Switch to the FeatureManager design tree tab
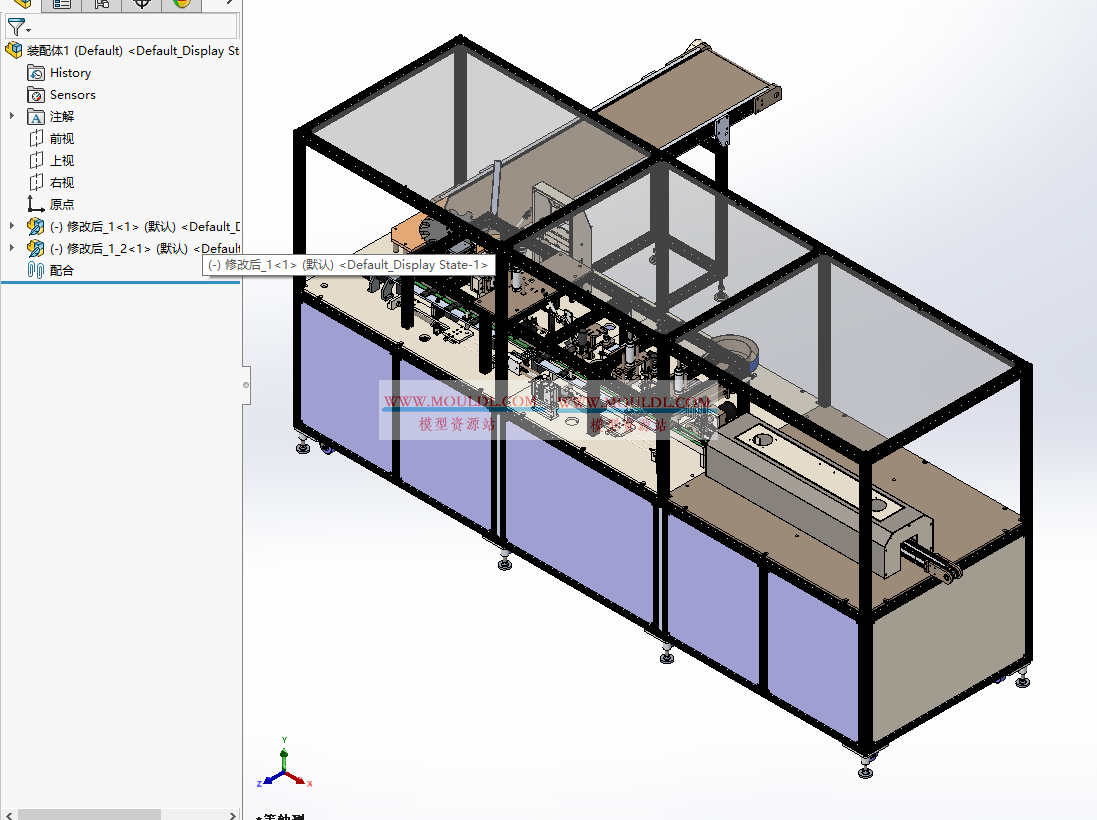Screen dimensions: 1097x820 click(x=22, y=5)
